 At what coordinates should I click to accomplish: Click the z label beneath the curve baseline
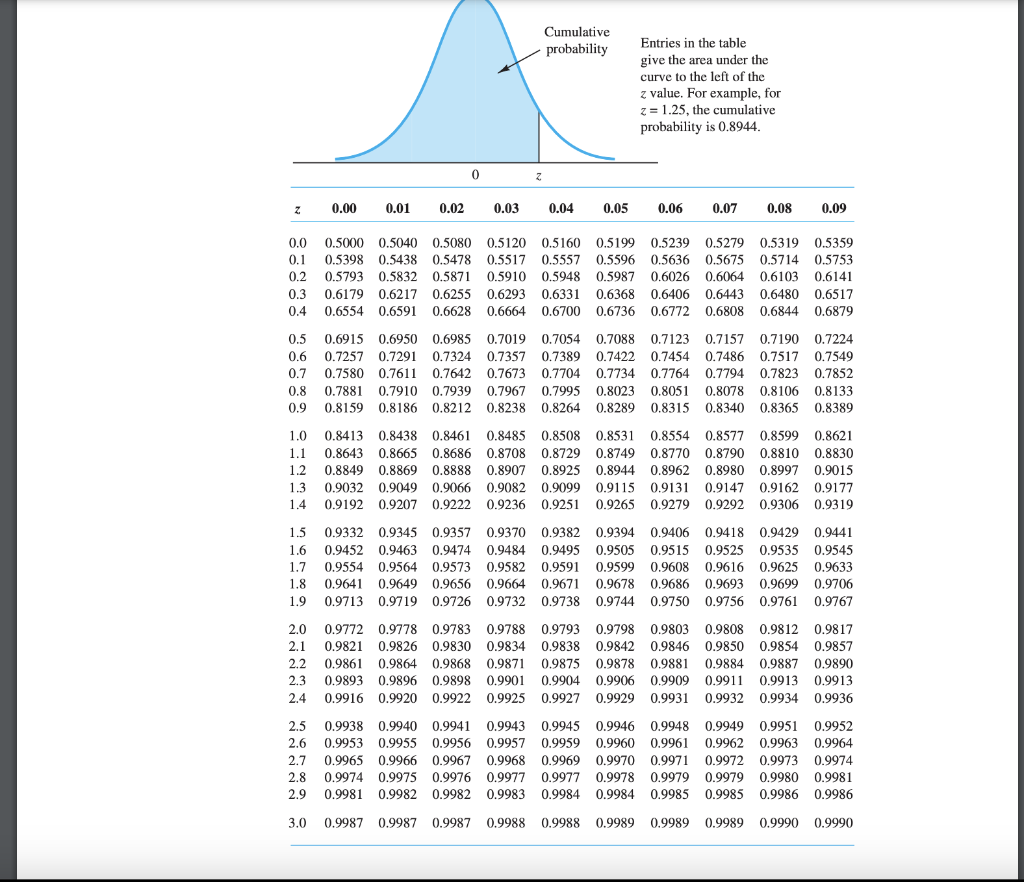538,176
